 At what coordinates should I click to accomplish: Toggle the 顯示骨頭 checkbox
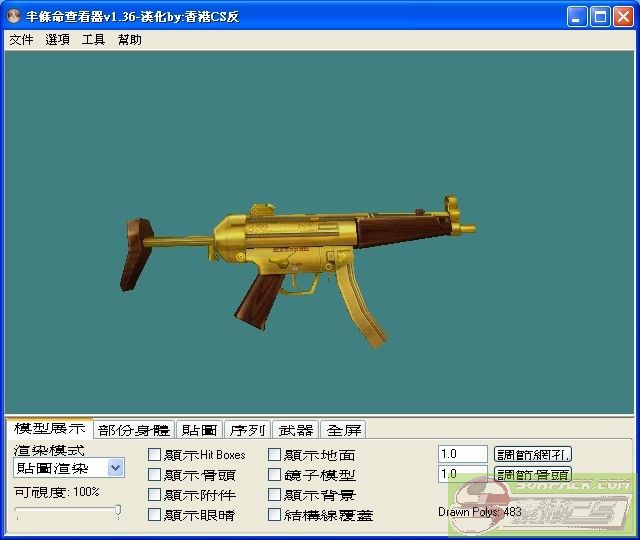click(154, 475)
